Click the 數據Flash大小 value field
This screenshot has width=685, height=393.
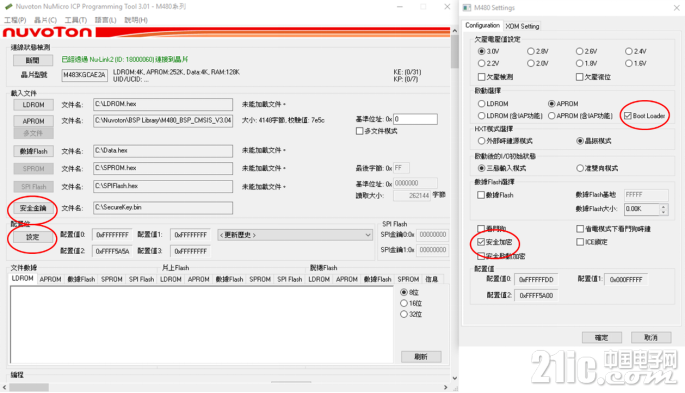[641, 209]
